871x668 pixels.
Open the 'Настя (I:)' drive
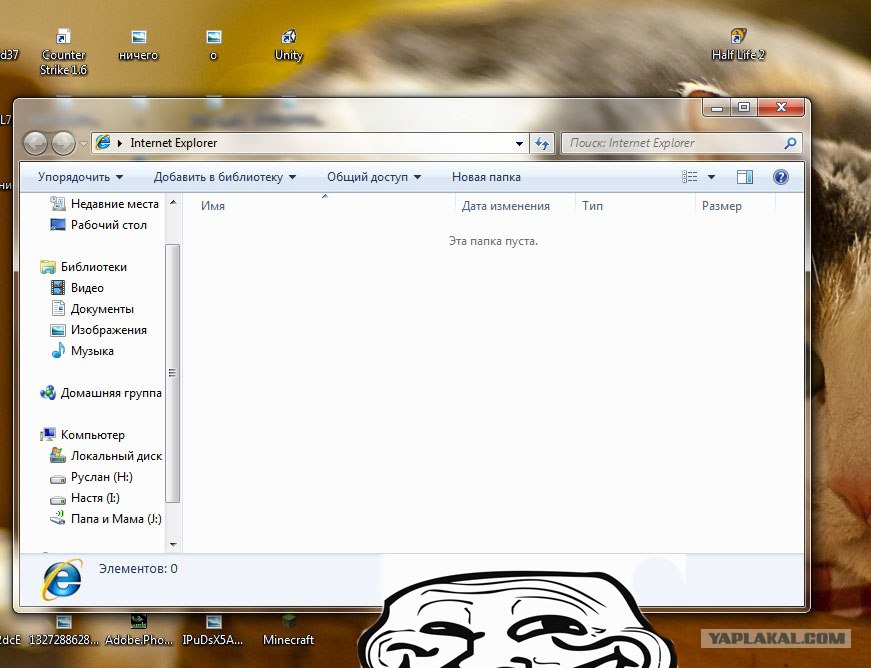tap(84, 498)
